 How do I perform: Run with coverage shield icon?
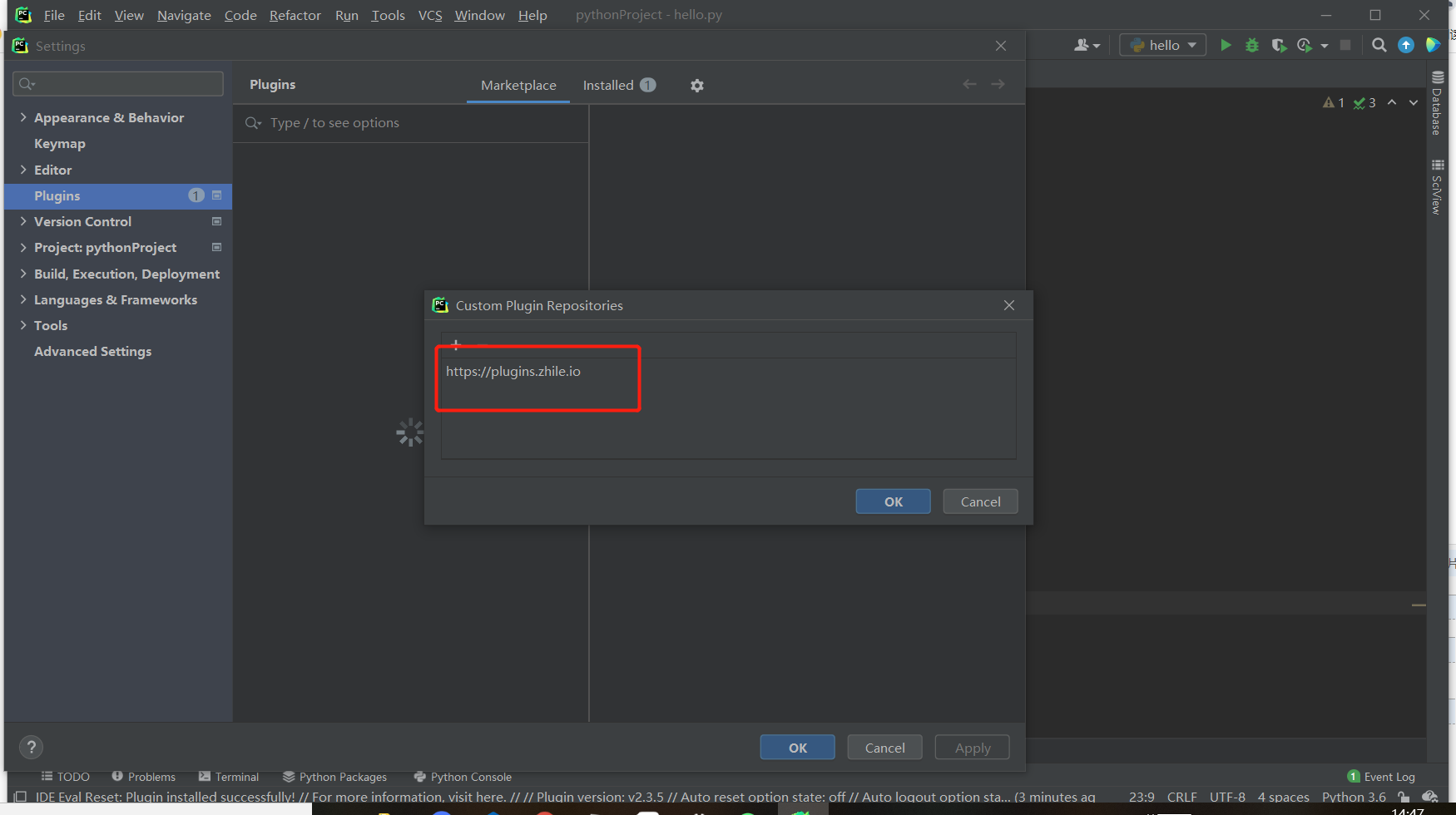[x=1279, y=45]
